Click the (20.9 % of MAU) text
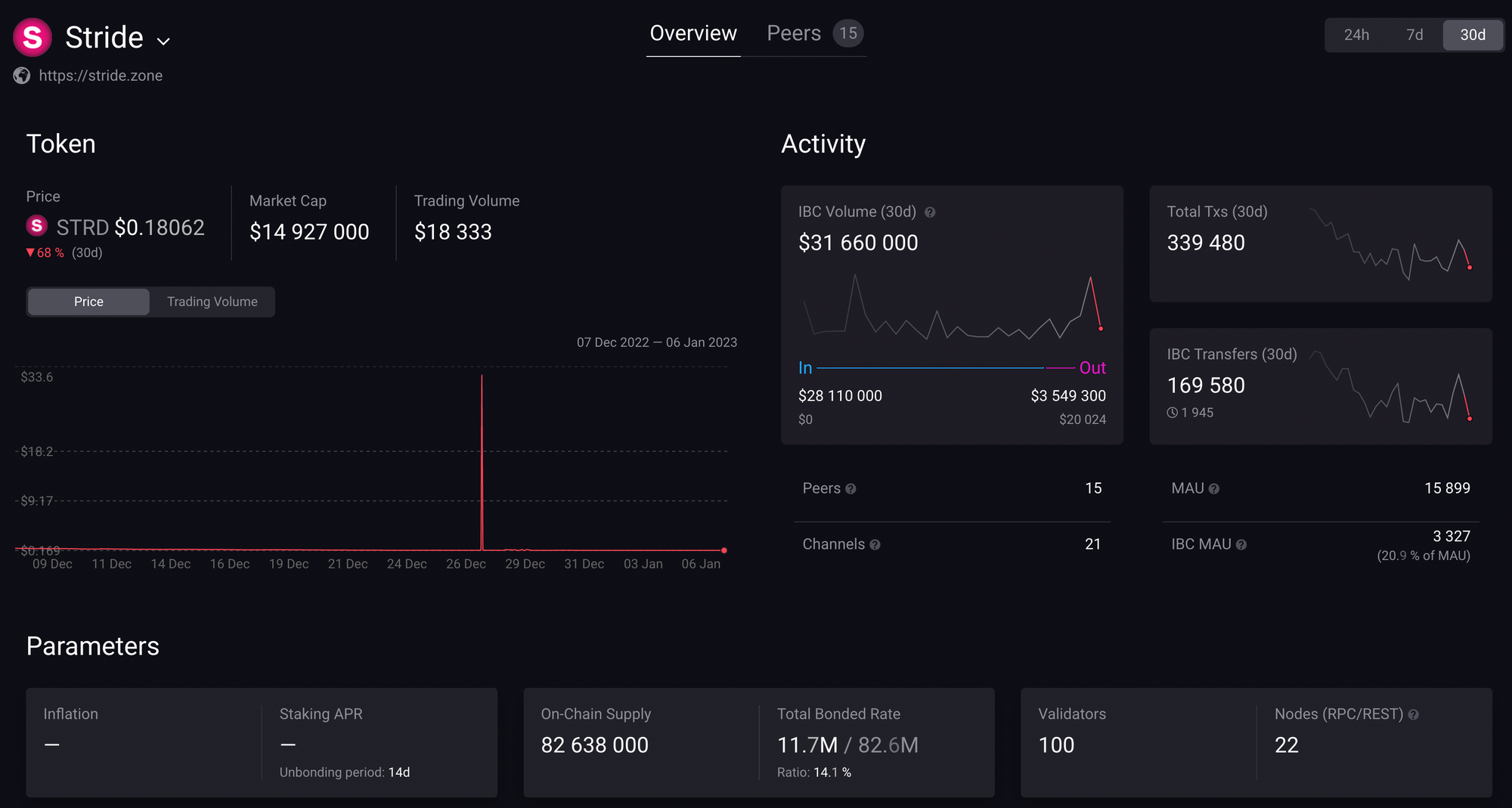This screenshot has height=808, width=1512. (1424, 556)
